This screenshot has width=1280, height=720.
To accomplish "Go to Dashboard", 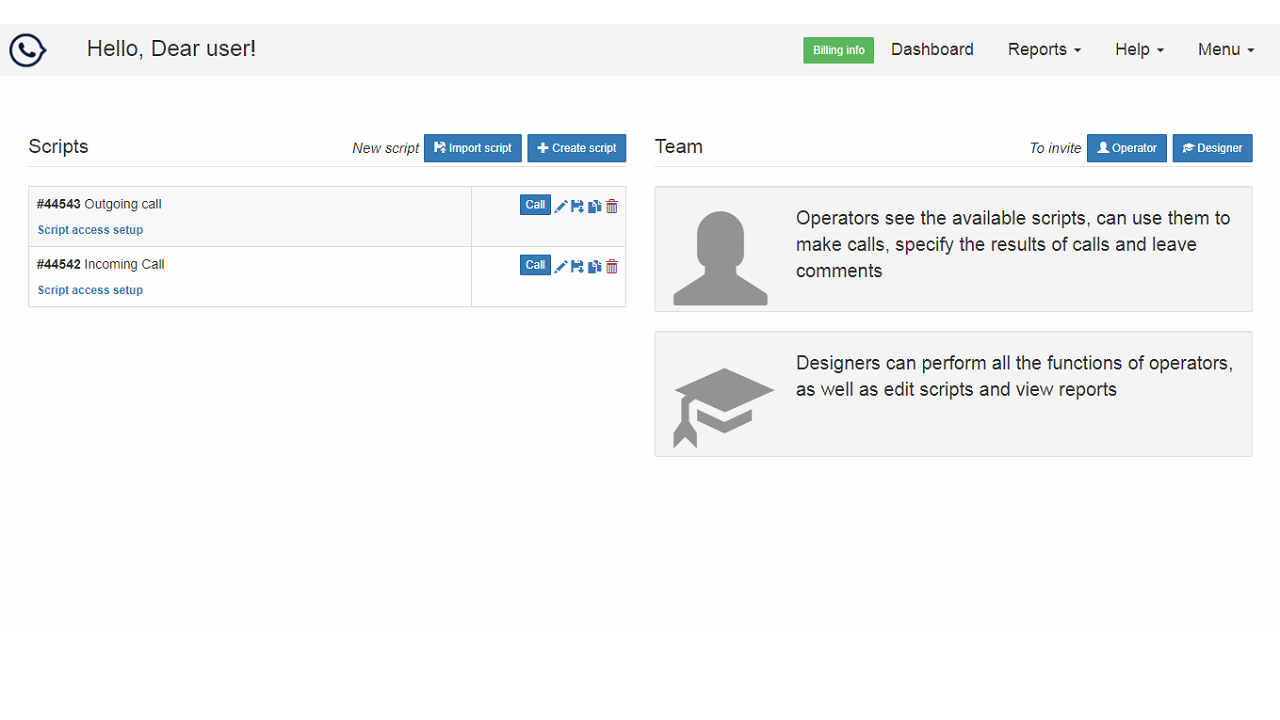I will tap(932, 50).
